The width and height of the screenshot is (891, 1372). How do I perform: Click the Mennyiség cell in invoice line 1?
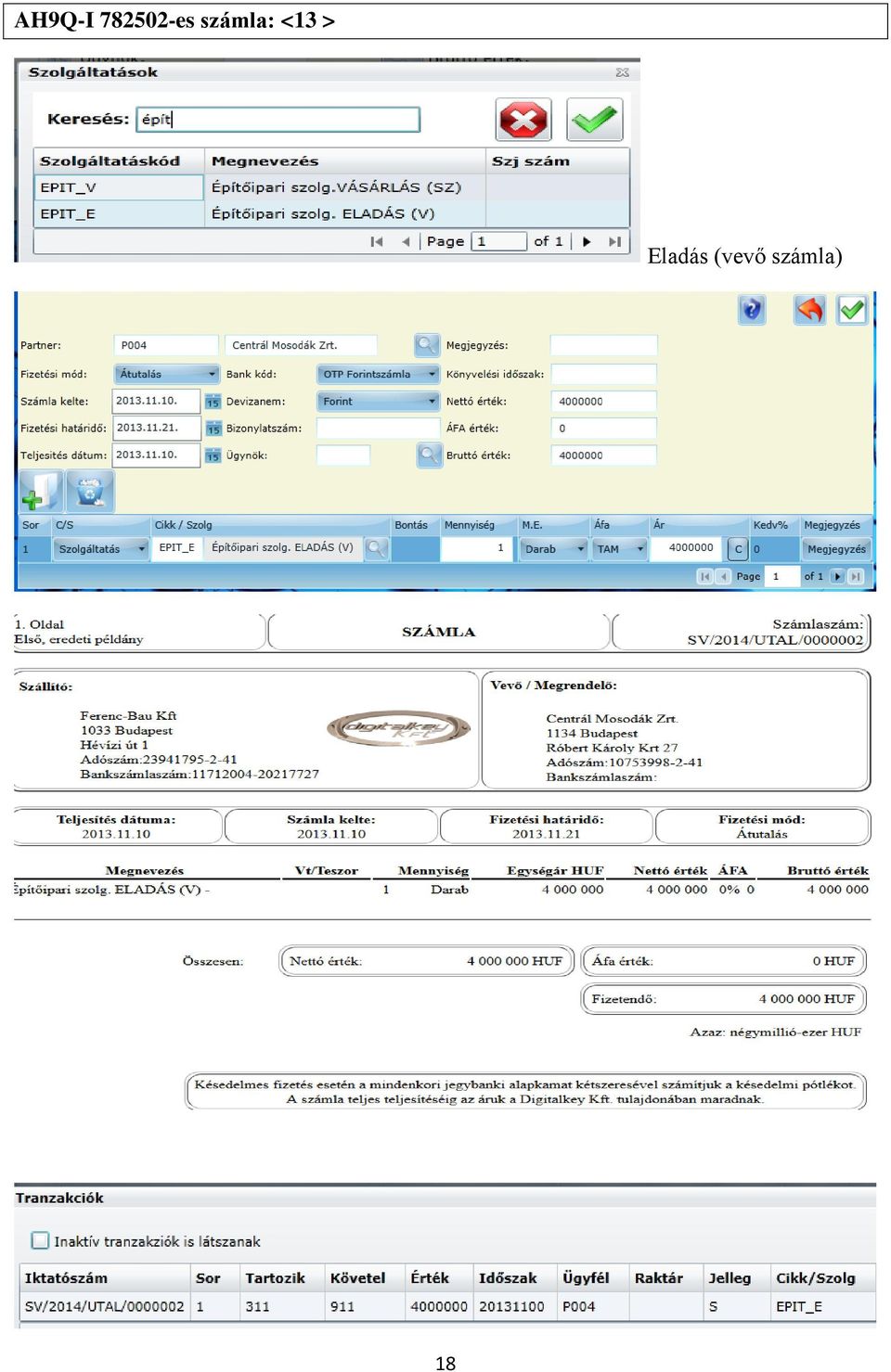point(477,548)
